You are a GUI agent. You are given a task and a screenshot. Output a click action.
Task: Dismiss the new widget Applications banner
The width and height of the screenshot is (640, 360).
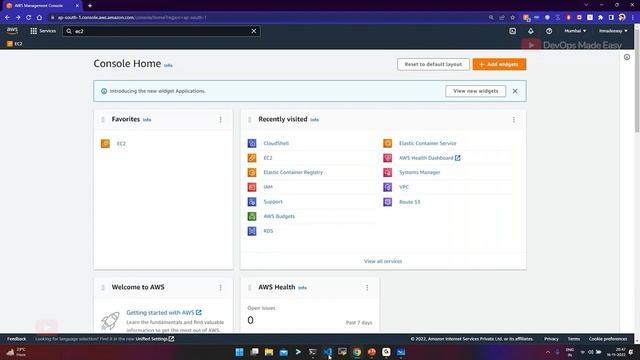point(515,91)
